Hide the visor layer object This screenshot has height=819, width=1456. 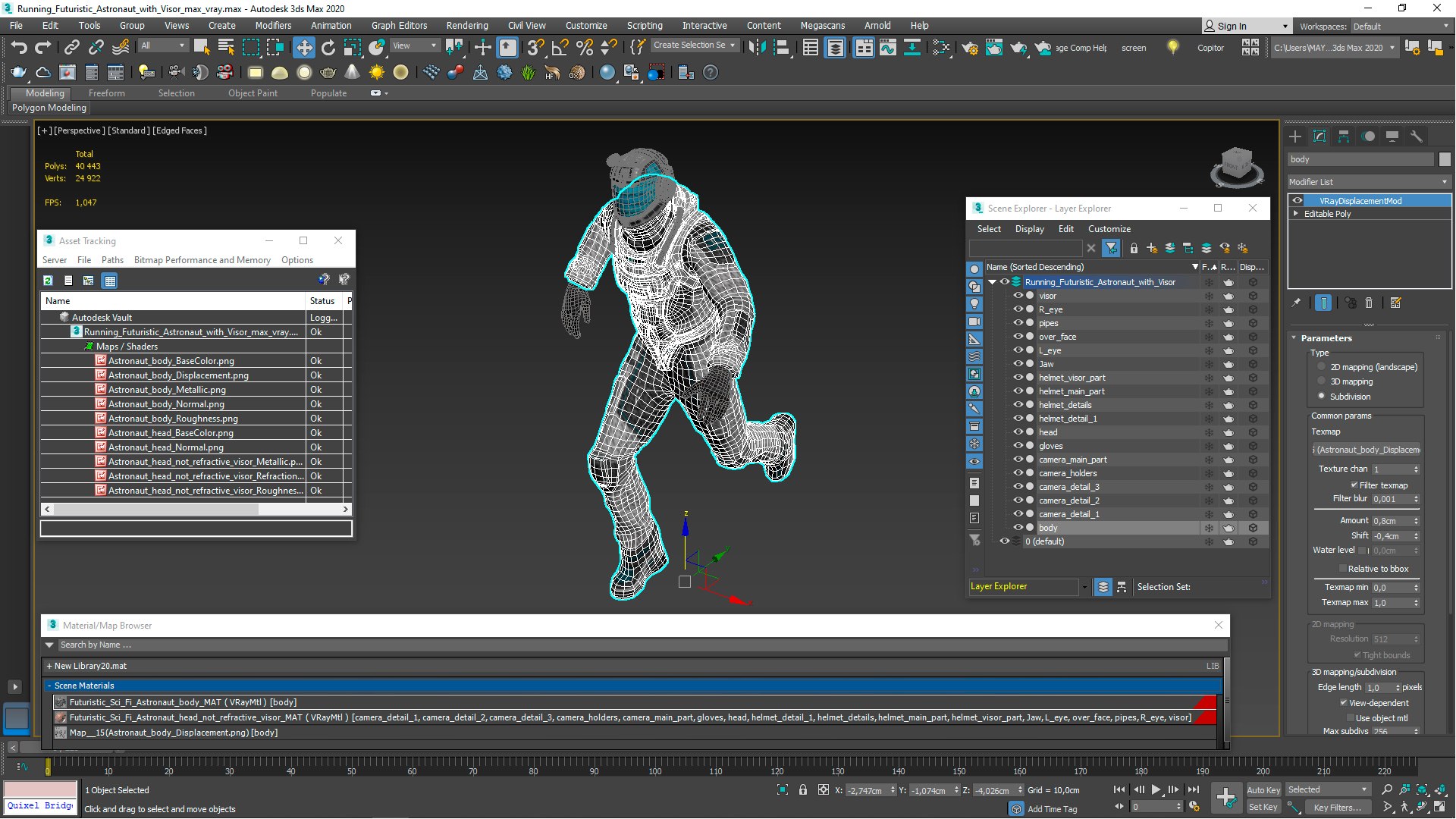click(x=1018, y=296)
